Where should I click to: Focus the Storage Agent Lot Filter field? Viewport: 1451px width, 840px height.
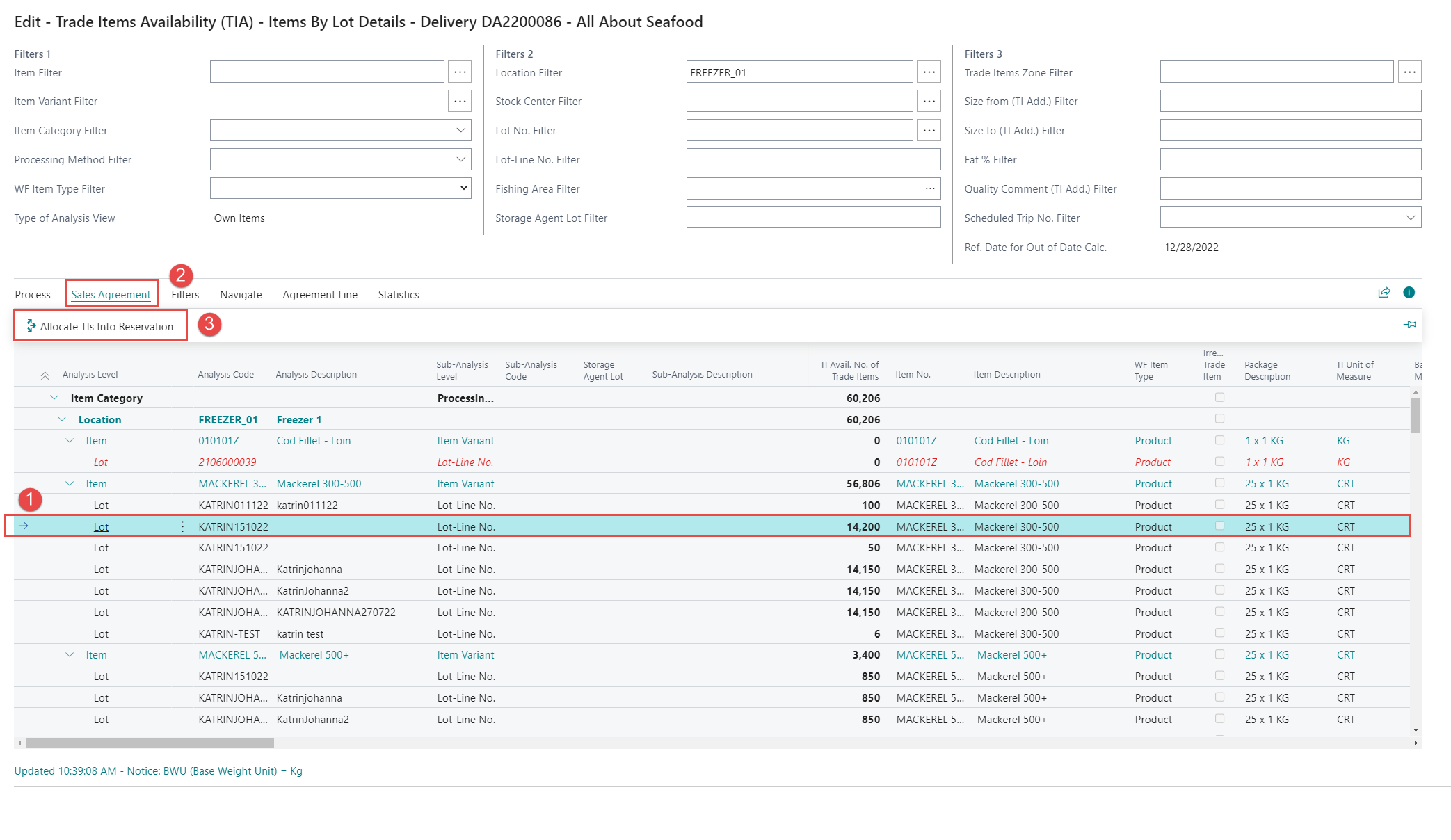(x=813, y=218)
